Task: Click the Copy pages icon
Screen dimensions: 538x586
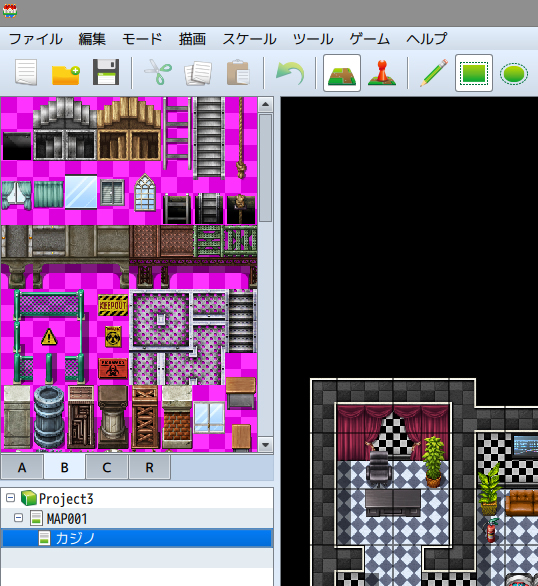Action: point(198,73)
